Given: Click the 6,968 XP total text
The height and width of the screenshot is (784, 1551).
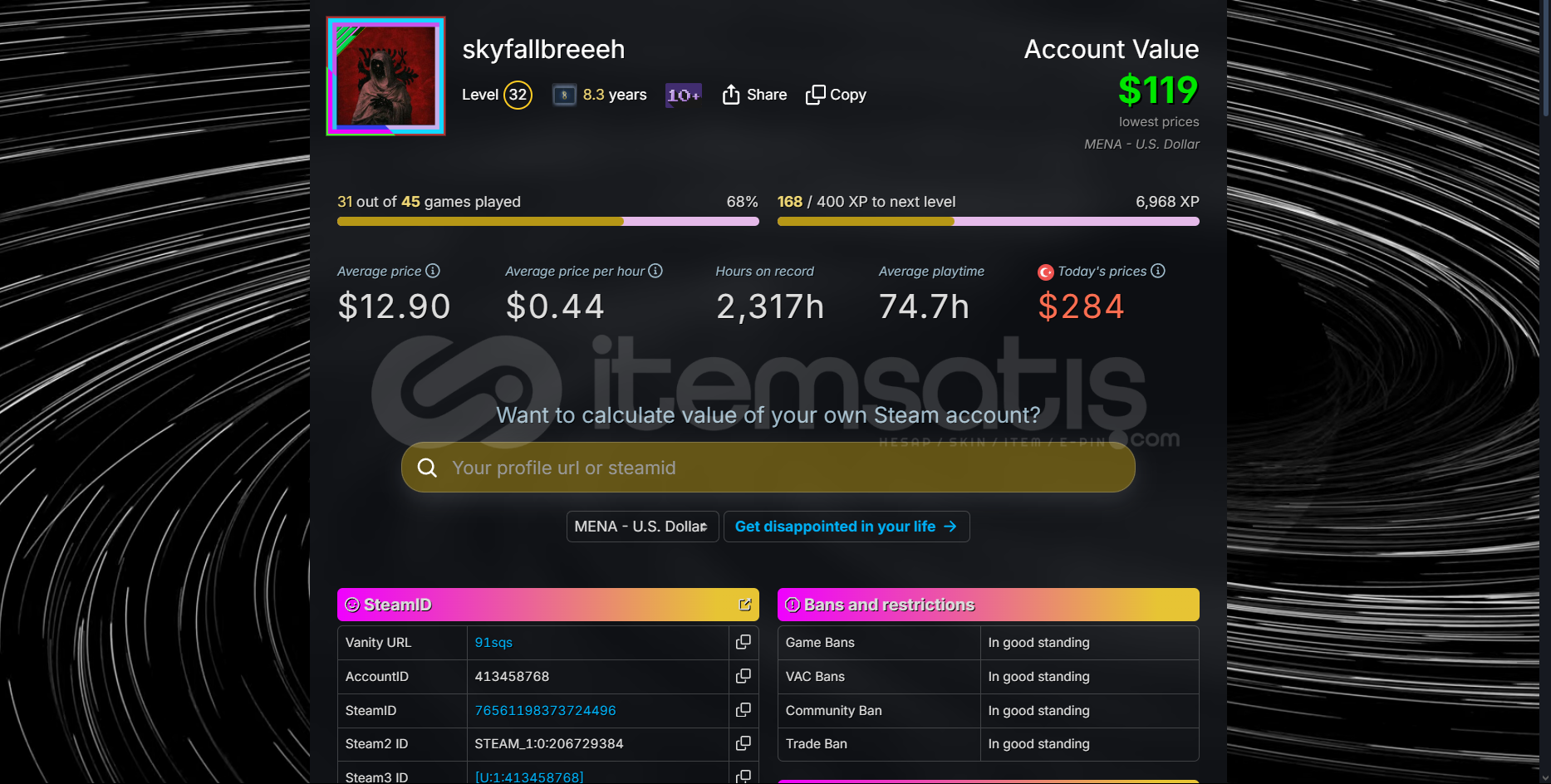Looking at the screenshot, I should click(1167, 202).
